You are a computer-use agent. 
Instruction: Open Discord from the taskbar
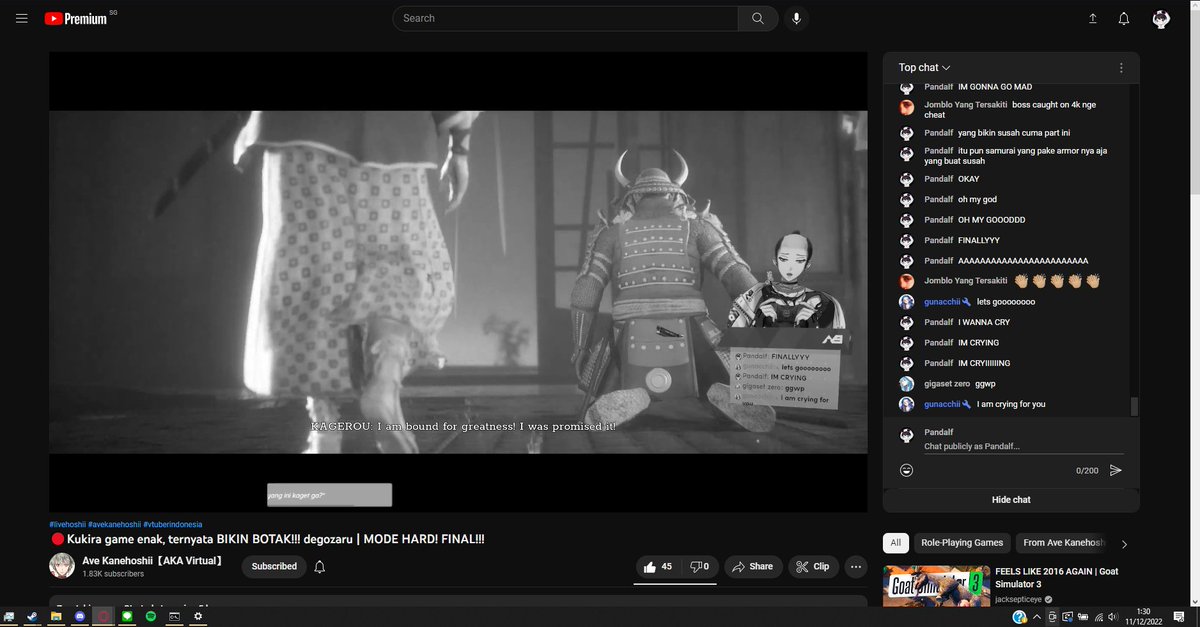pos(80,617)
